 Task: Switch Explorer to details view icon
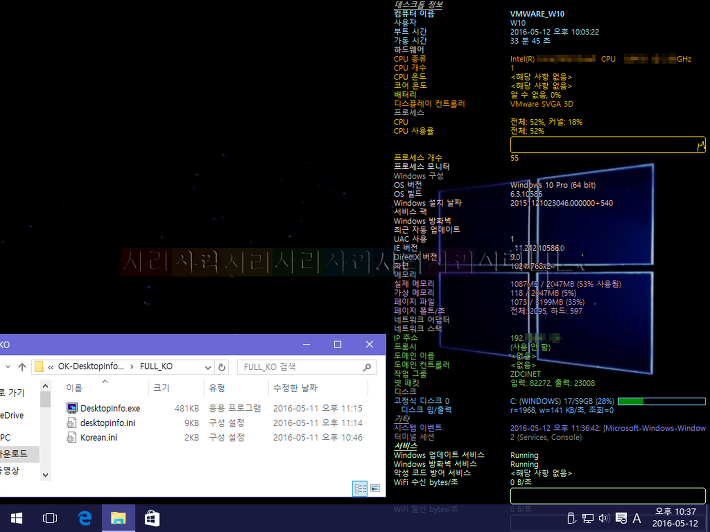(x=360, y=488)
